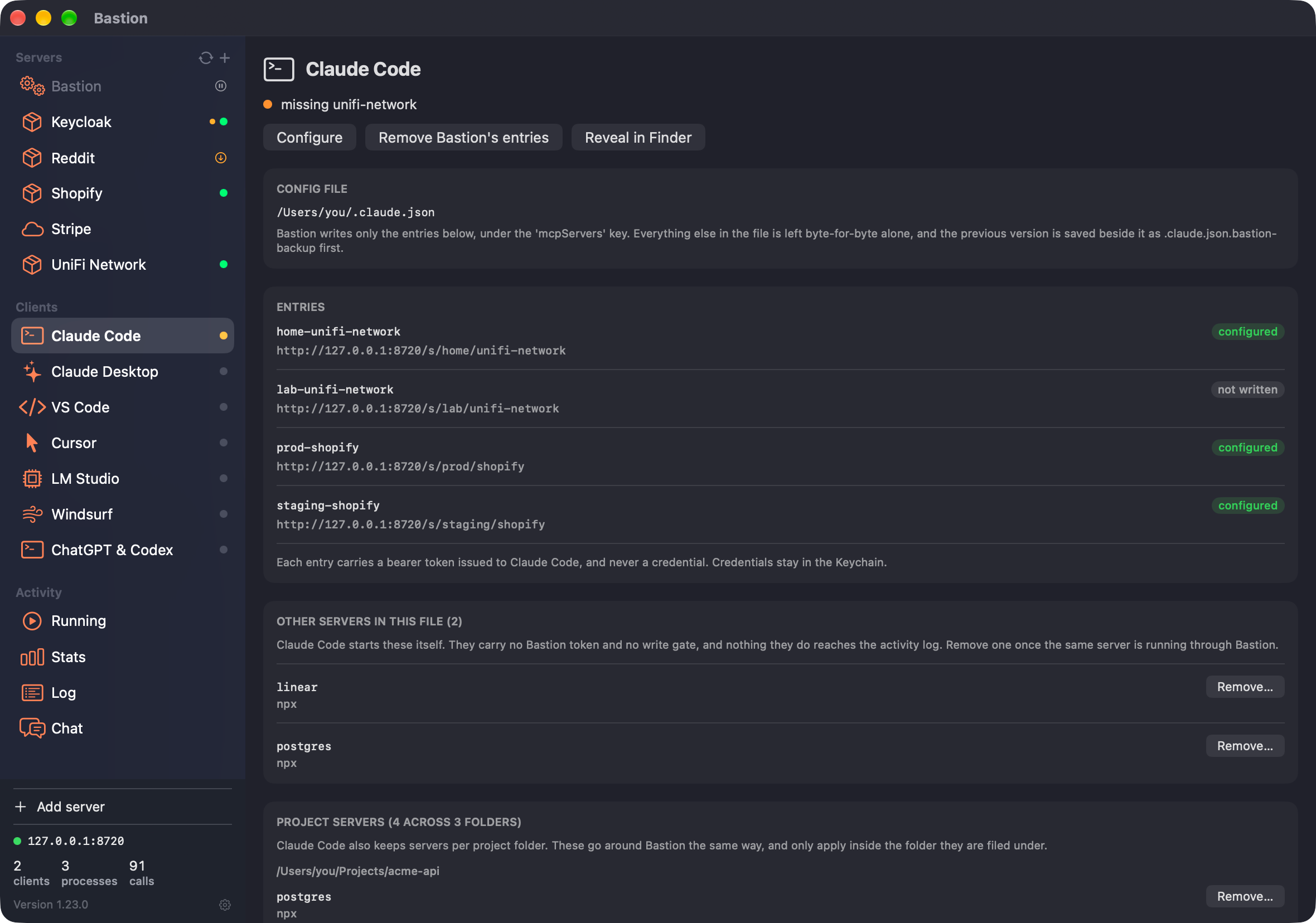Click the staging-shopify entry name
Viewport: 1316px width, 923px height.
click(328, 506)
